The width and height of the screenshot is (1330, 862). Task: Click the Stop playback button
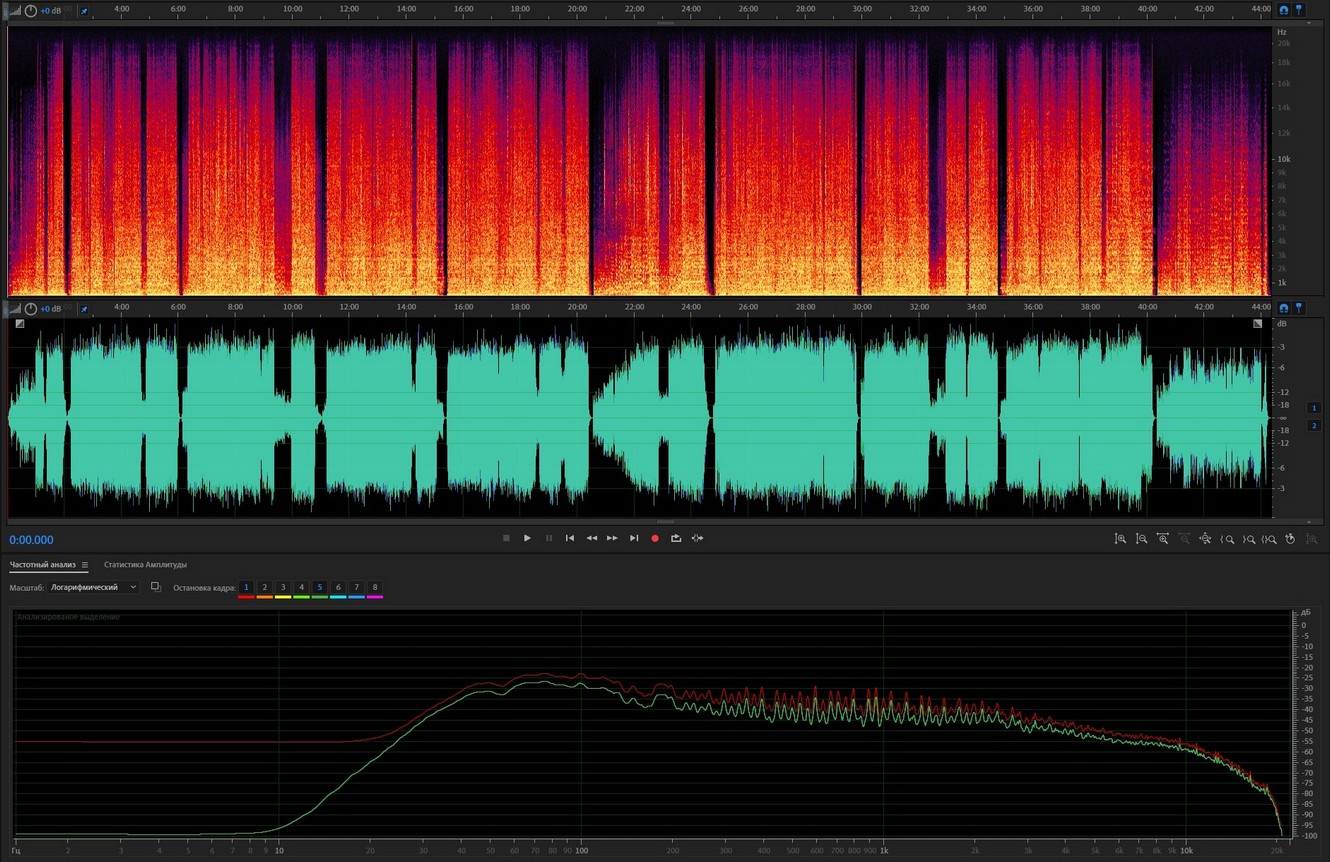pyautogui.click(x=506, y=538)
